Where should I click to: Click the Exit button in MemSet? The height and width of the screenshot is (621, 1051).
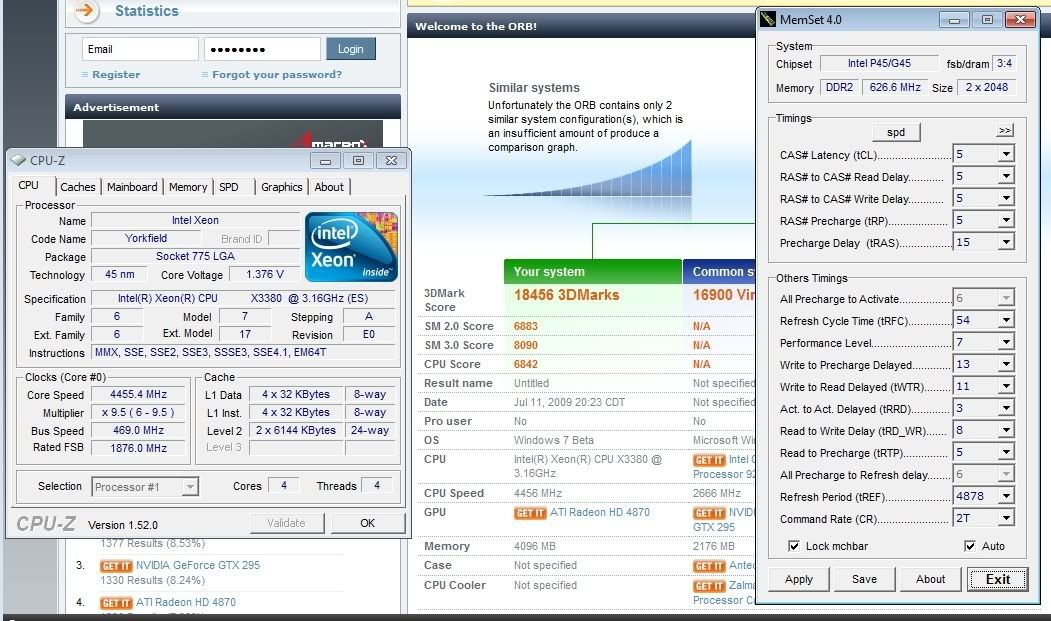(x=997, y=579)
